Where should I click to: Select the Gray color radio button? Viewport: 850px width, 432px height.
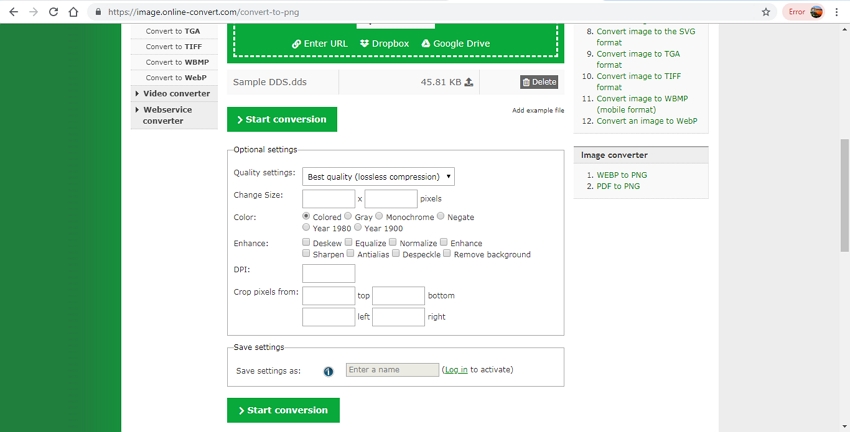pyautogui.click(x=348, y=216)
